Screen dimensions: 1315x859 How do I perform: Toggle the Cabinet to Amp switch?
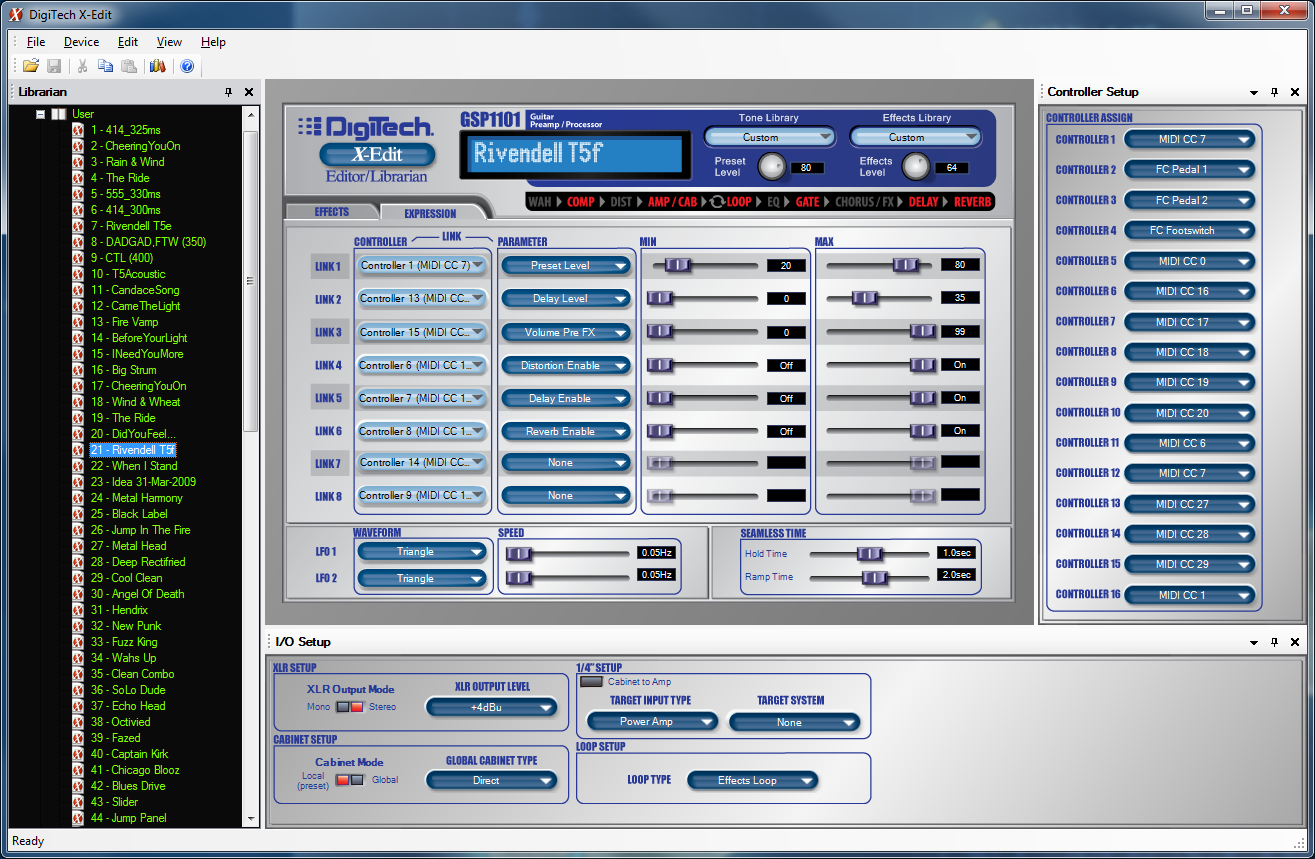(x=591, y=682)
